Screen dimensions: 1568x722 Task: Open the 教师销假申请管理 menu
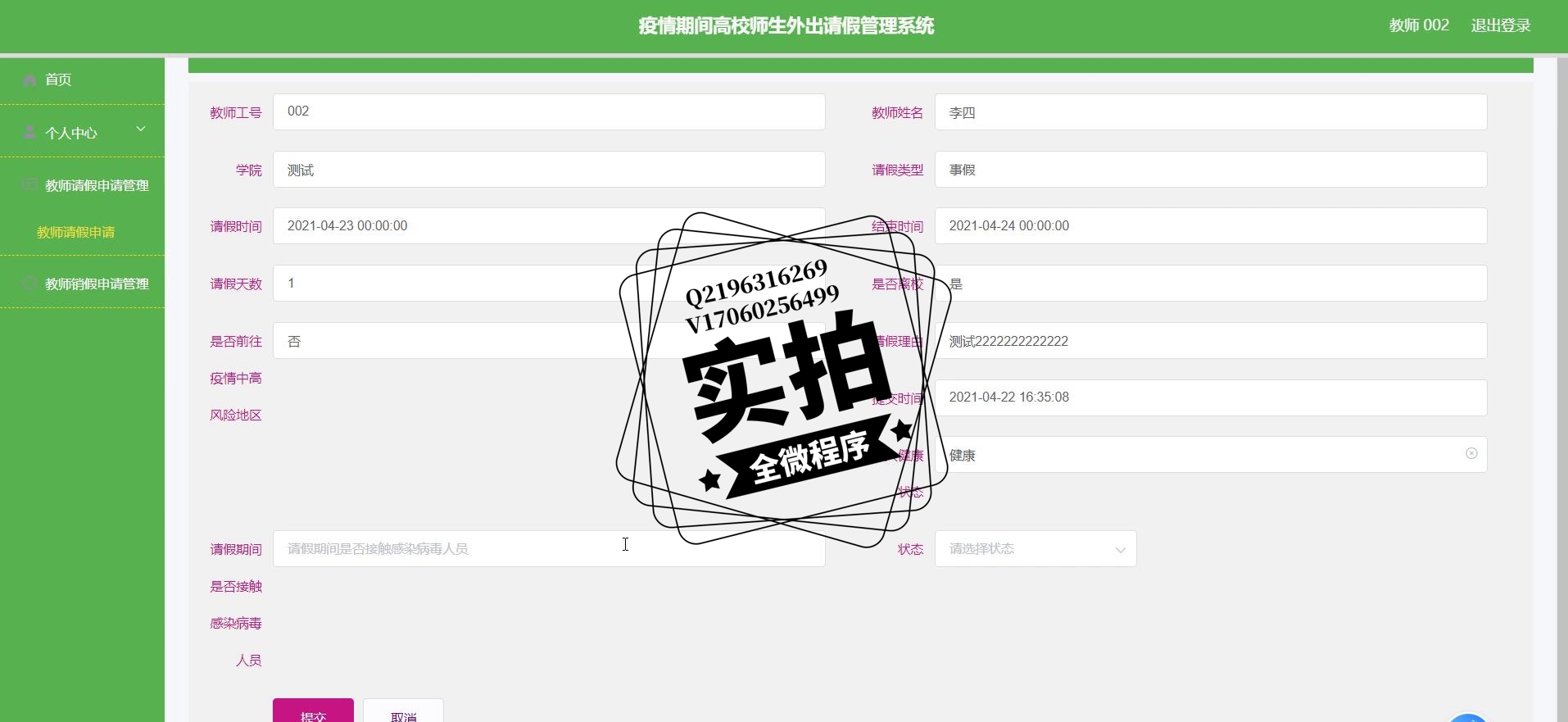[82, 284]
